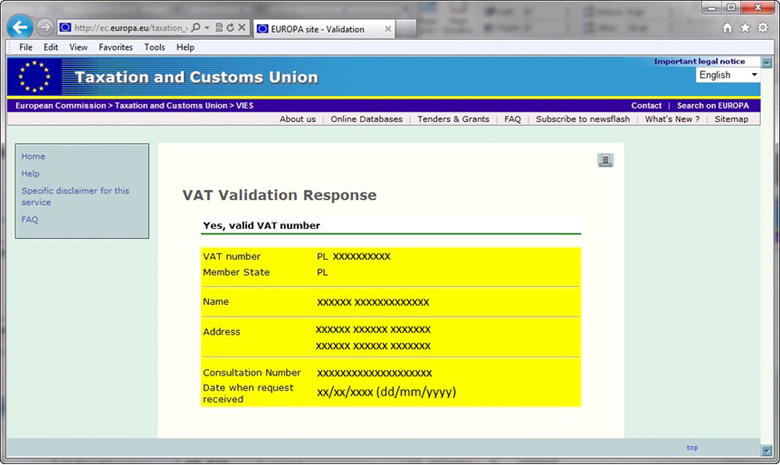780x465 pixels.
Task: Click the VAT Validation Response heading
Action: 279,195
